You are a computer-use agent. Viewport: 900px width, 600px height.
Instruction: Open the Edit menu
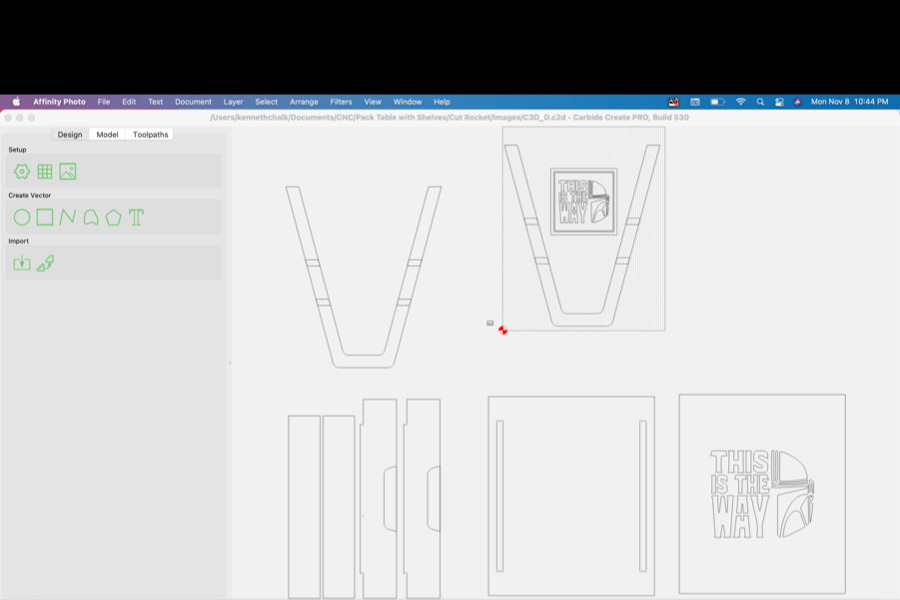(x=129, y=102)
